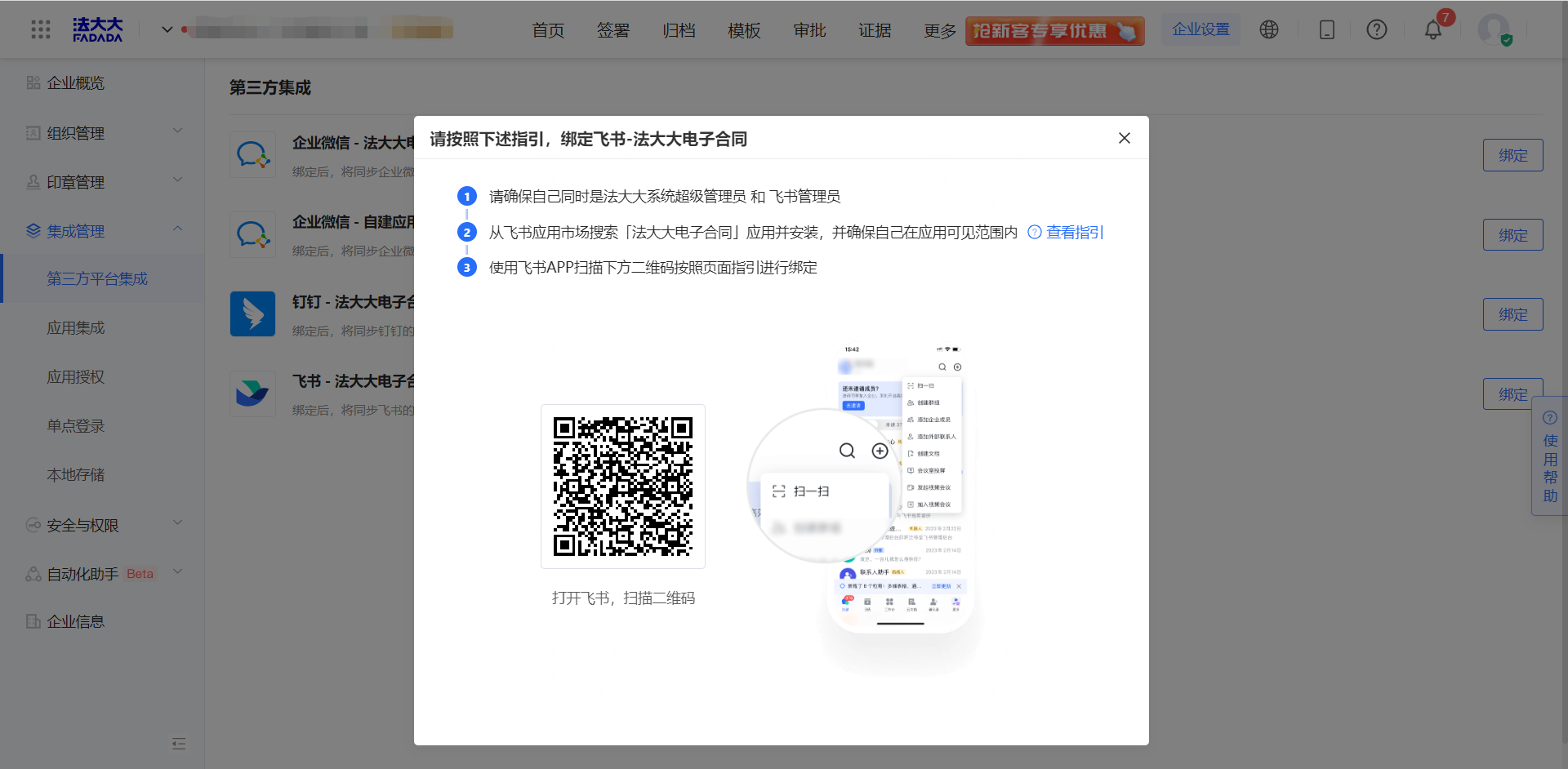The image size is (1568, 769).
Task: Click the 钉钉 app icon
Action: [253, 314]
